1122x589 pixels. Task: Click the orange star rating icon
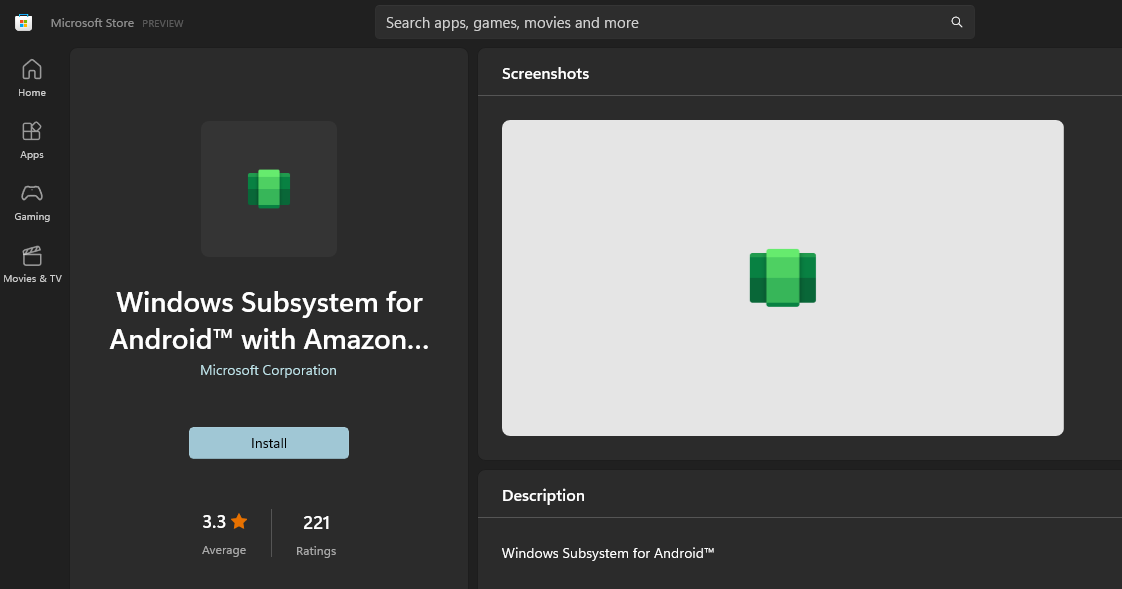coord(239,521)
